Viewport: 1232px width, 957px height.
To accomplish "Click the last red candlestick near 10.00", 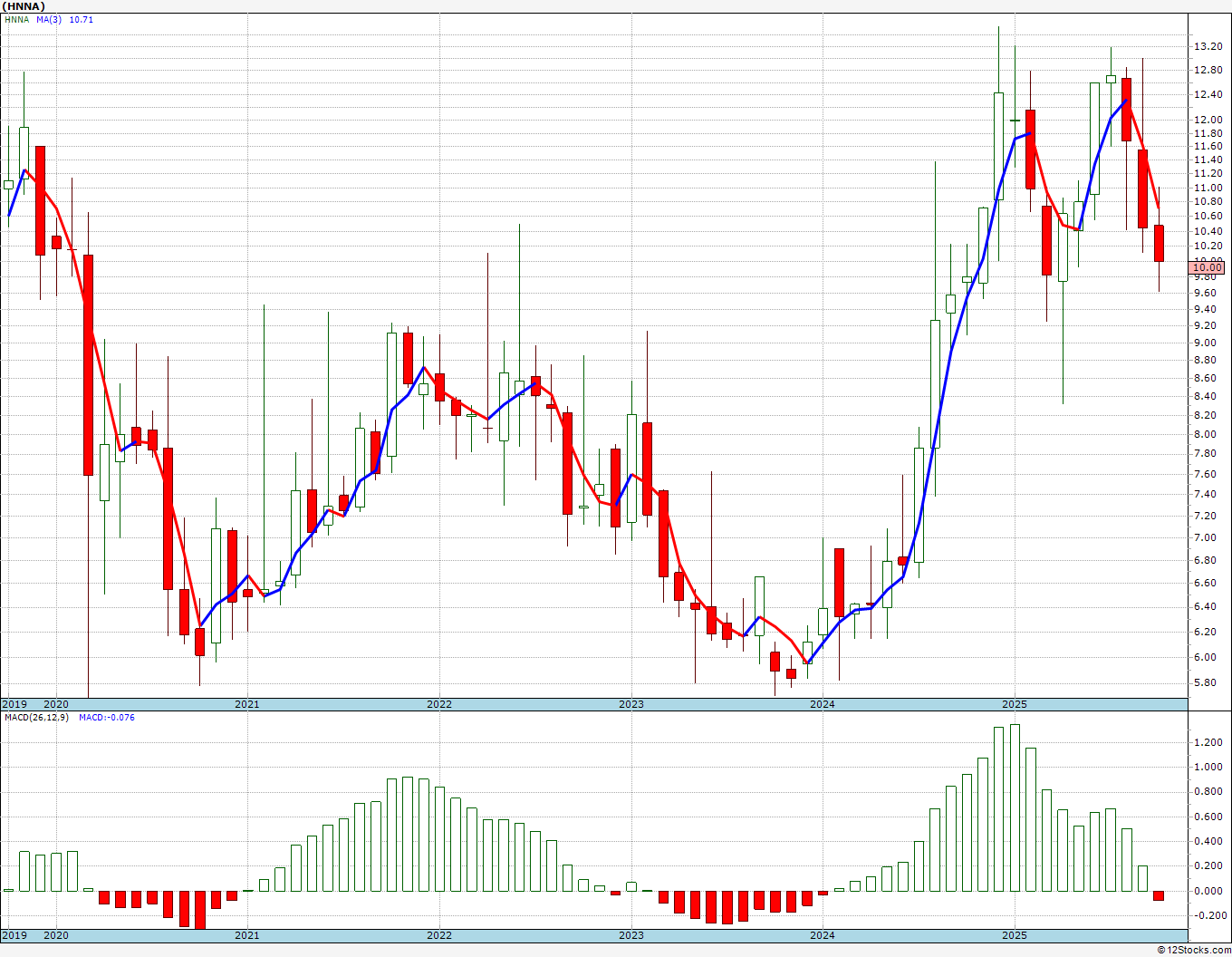I will [1159, 243].
